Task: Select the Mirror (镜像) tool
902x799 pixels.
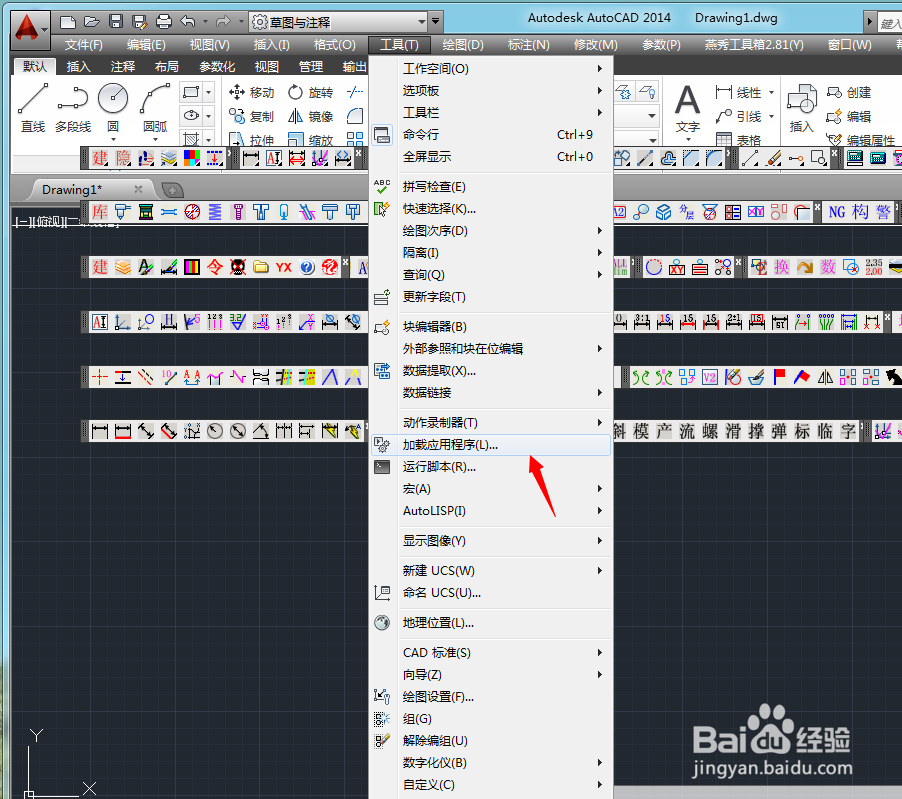Action: tap(310, 116)
